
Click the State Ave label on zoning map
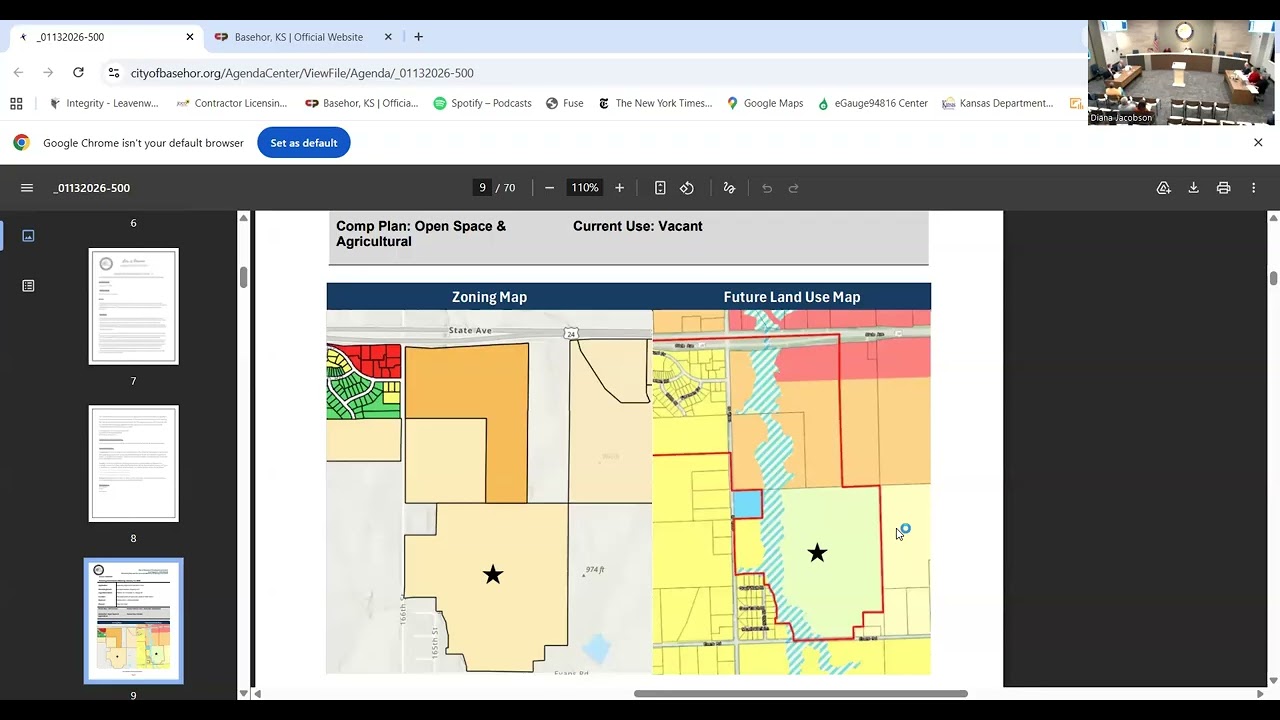coord(470,330)
